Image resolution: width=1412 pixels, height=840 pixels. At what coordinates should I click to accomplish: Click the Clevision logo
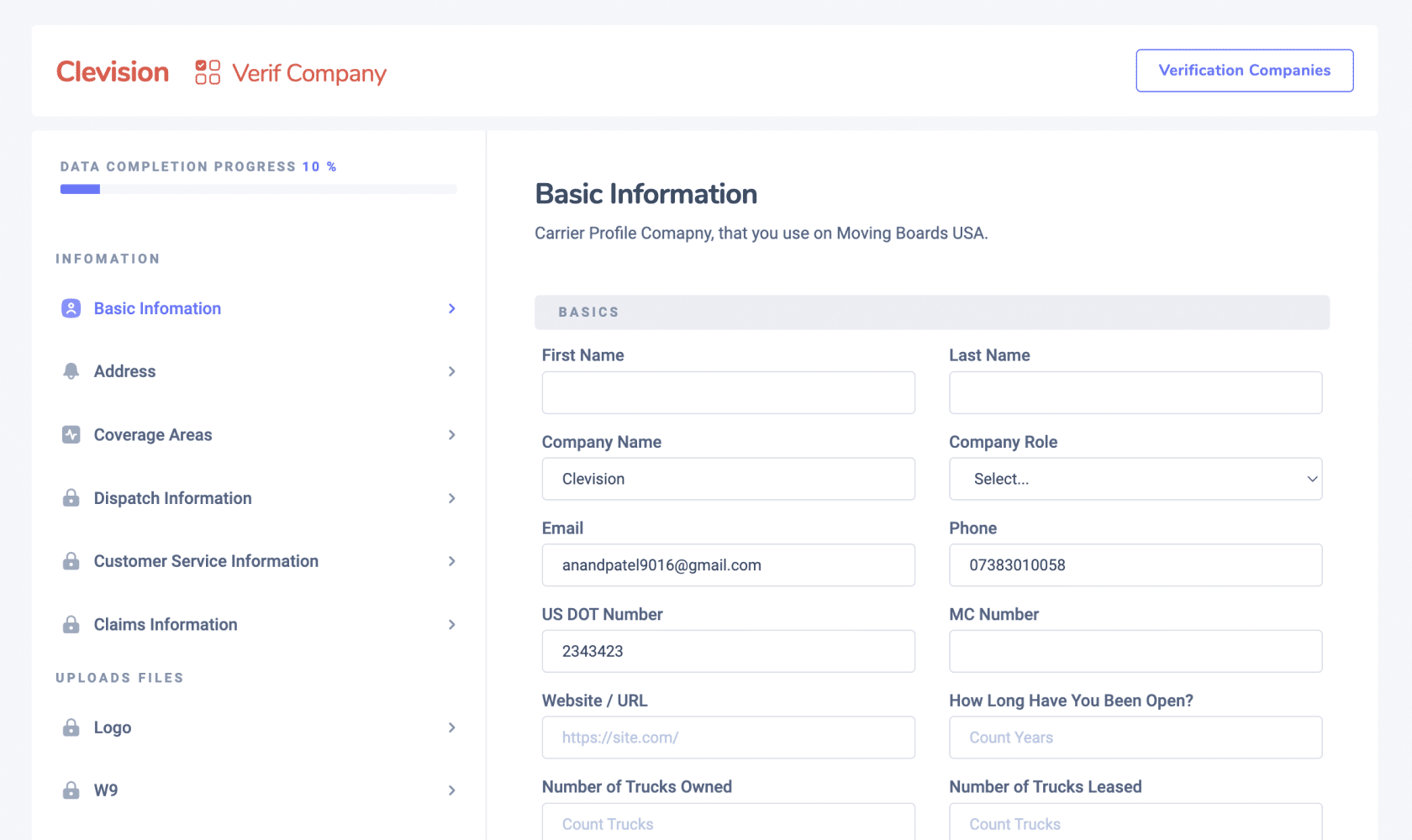coord(113,71)
